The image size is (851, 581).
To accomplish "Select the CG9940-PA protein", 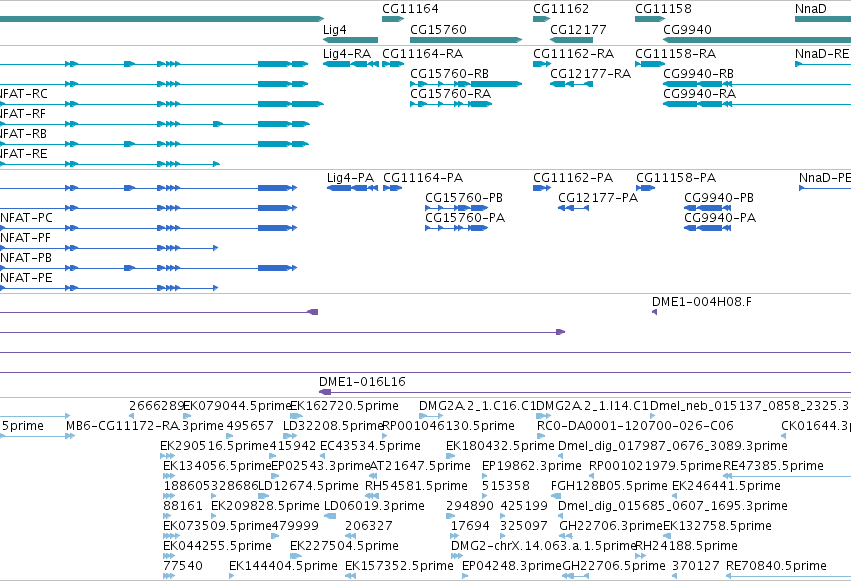I will coord(708,228).
